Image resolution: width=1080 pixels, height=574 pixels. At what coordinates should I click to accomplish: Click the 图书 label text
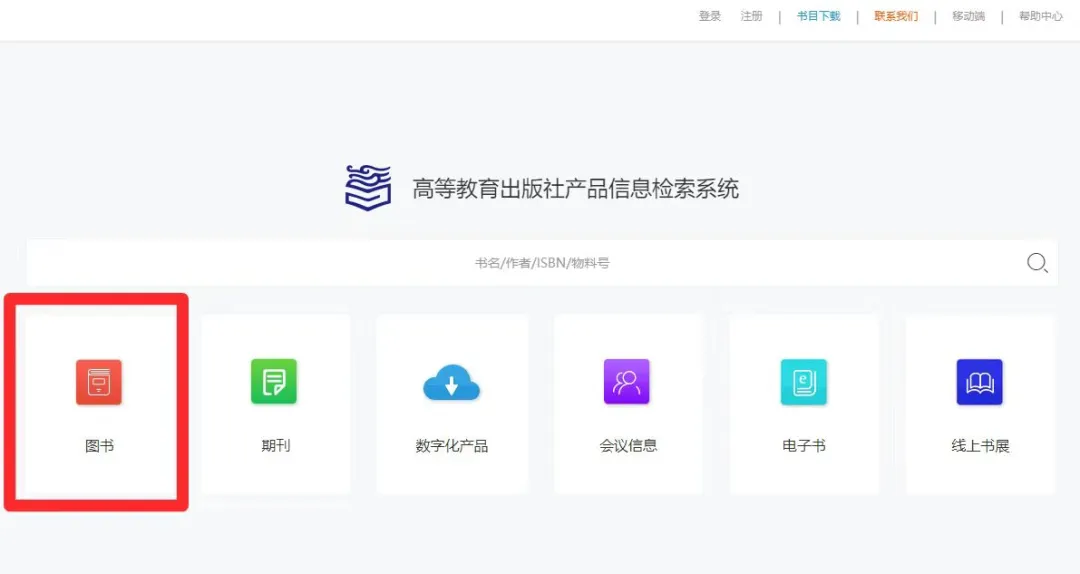99,446
